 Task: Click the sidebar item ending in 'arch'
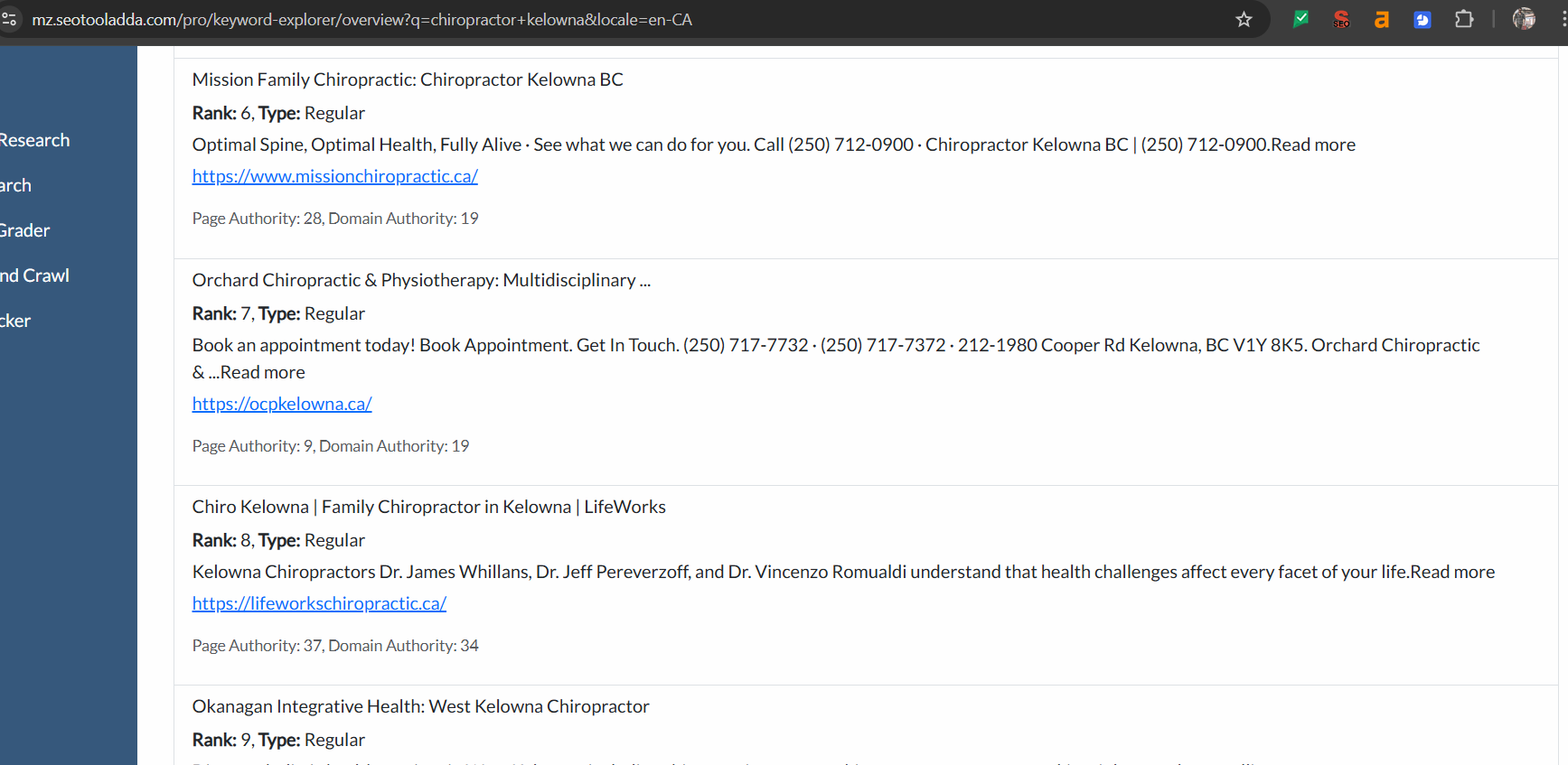pyautogui.click(x=16, y=185)
